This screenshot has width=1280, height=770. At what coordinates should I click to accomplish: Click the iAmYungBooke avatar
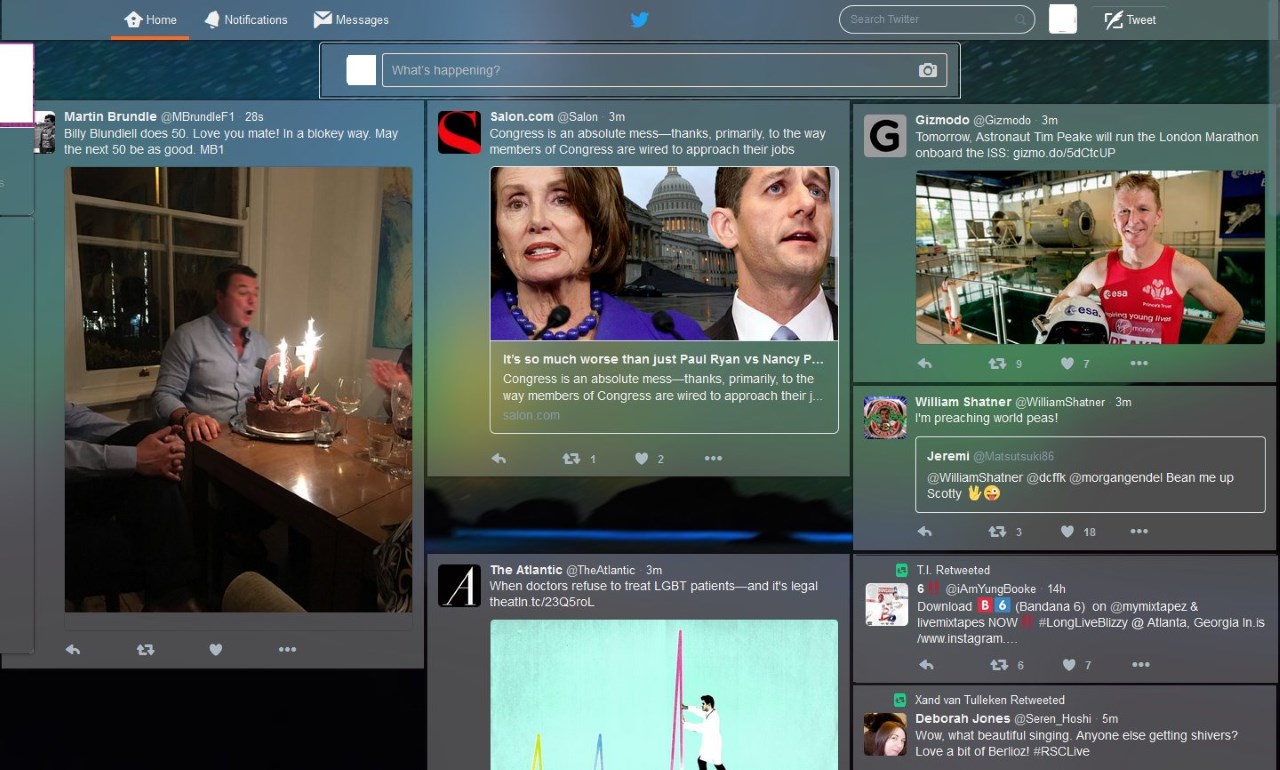[887, 604]
